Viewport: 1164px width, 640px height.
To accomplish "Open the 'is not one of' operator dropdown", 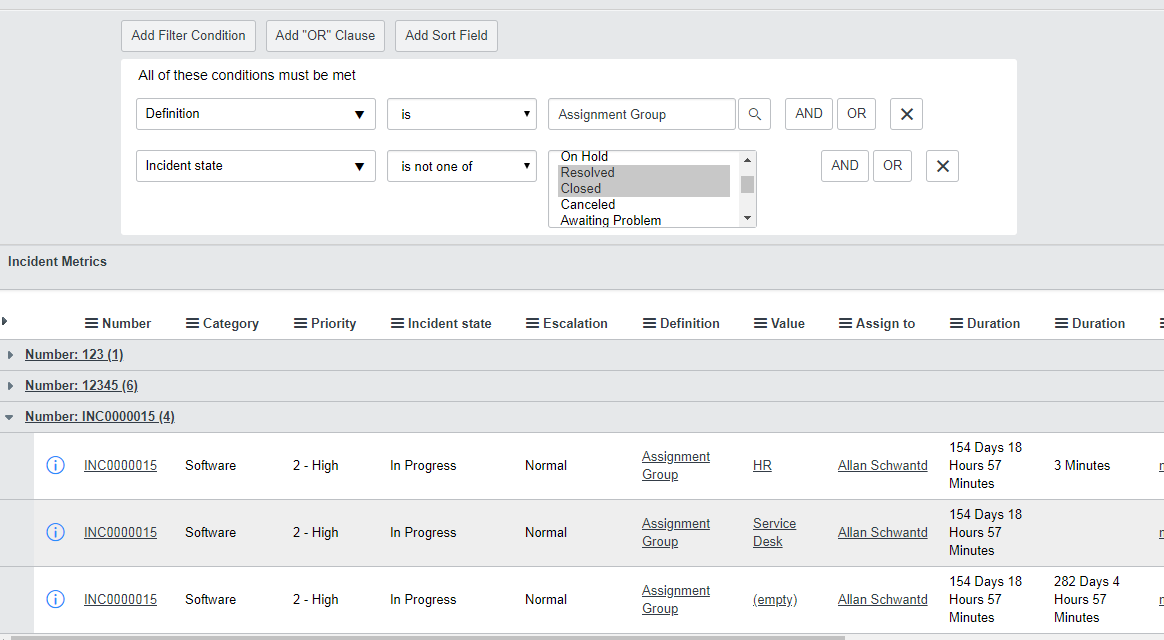I will click(462, 166).
